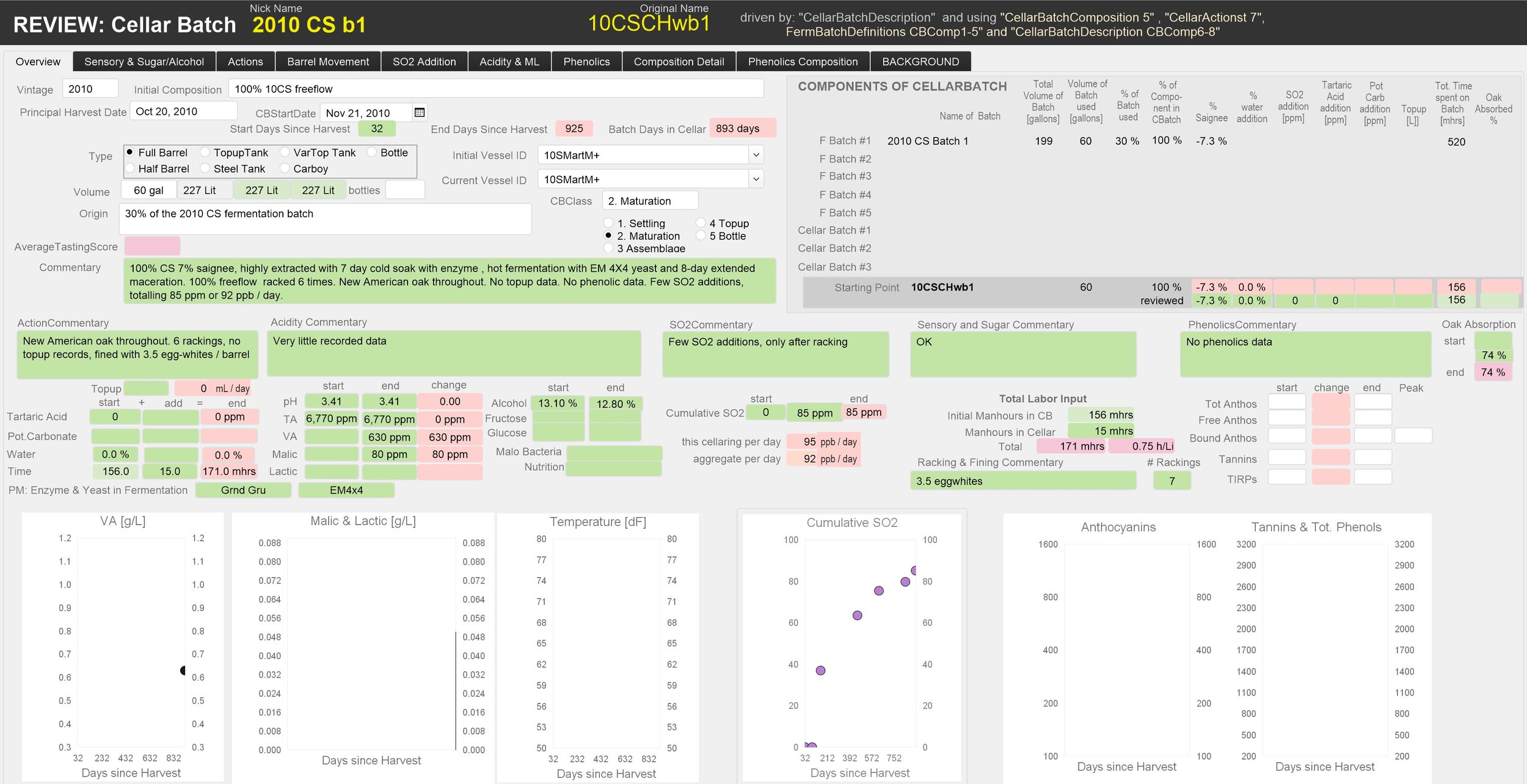1527x784 pixels.
Task: Click the Vintage field showing 2010
Action: [x=90, y=89]
